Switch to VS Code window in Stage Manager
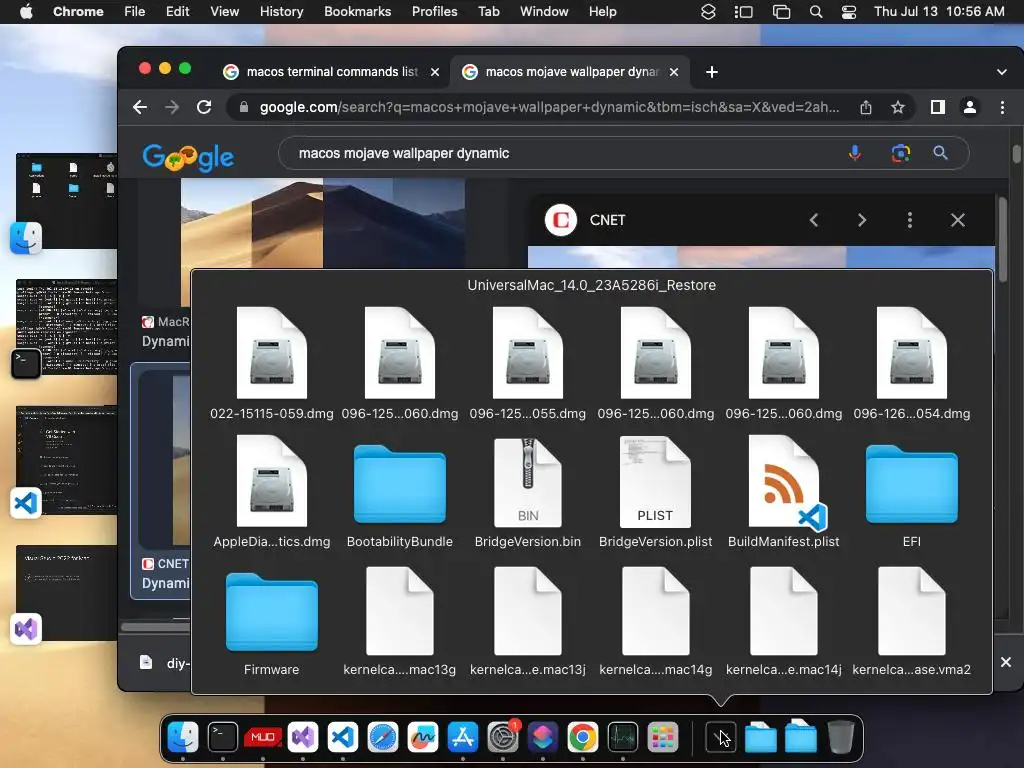This screenshot has height=768, width=1024. click(66, 460)
